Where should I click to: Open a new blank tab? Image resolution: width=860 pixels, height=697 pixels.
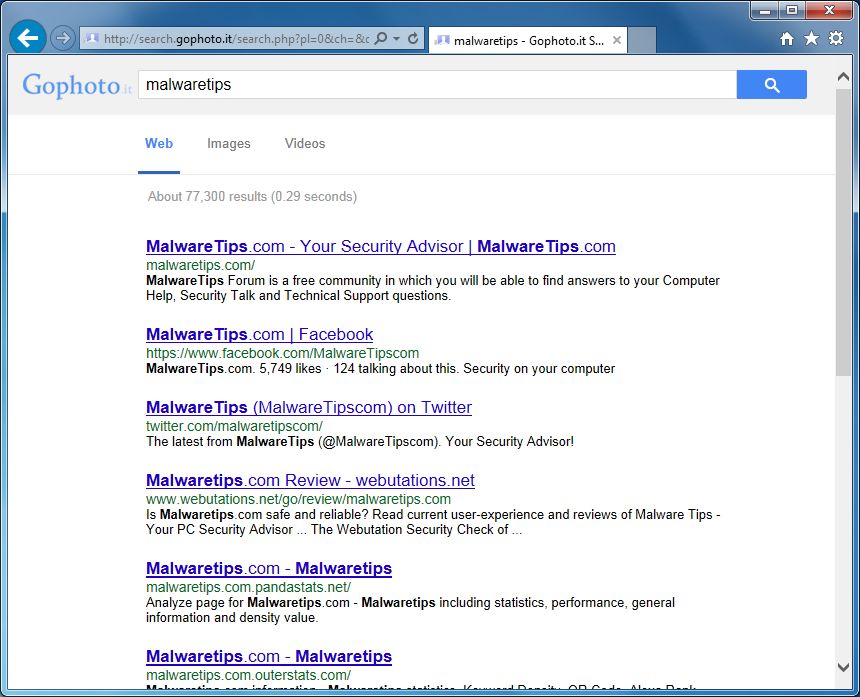[642, 41]
